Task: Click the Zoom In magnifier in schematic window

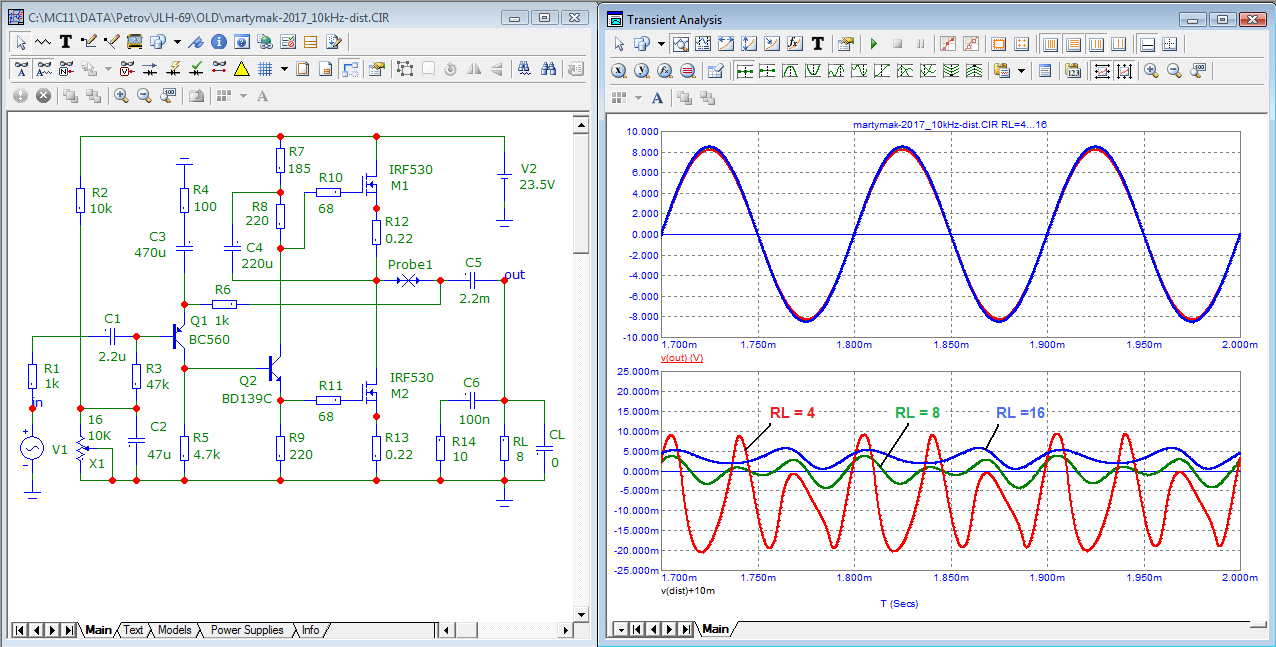Action: pos(121,96)
